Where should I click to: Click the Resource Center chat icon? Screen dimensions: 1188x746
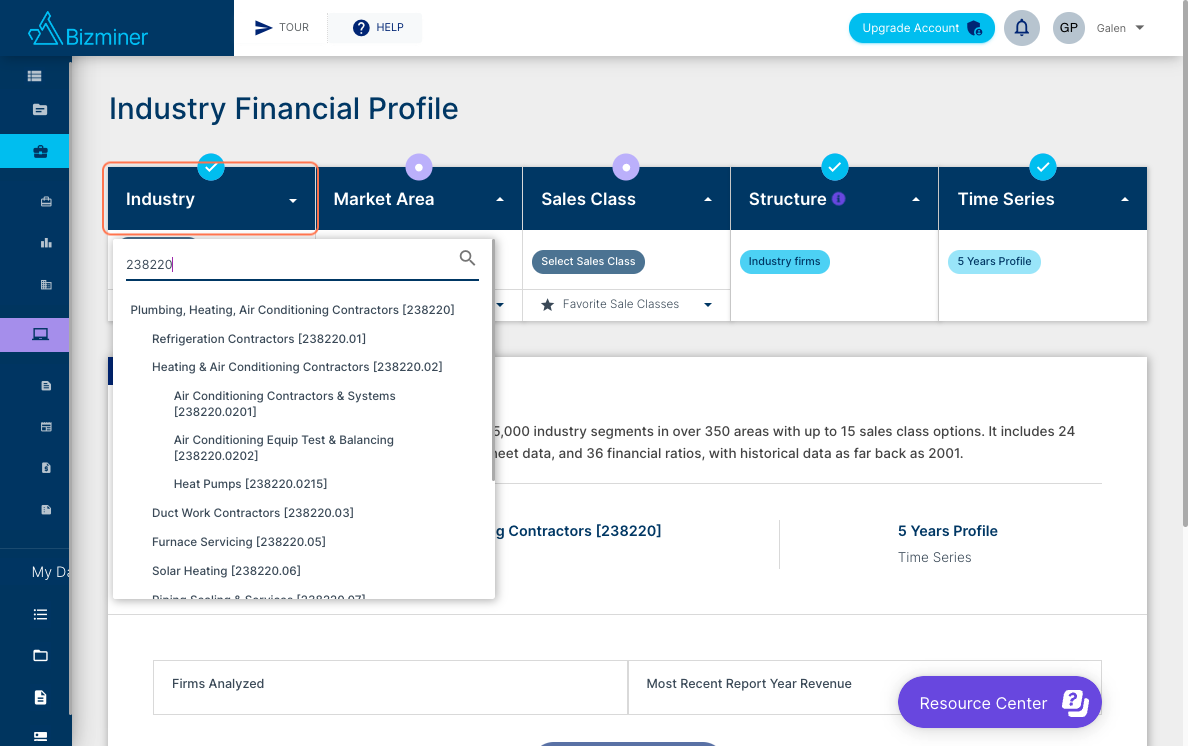pos(1075,703)
